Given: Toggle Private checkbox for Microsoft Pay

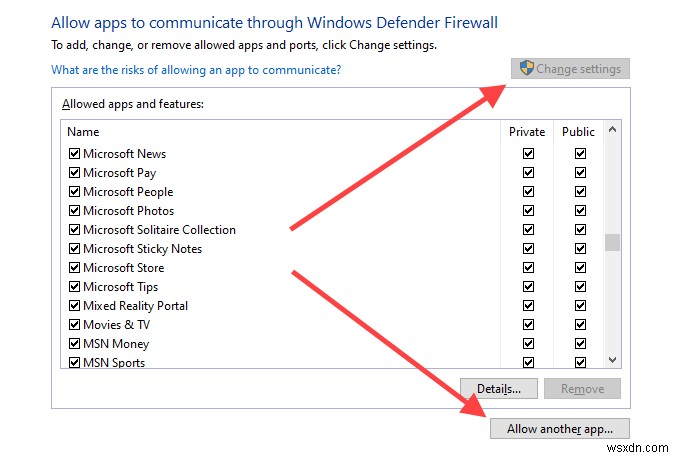Looking at the screenshot, I should [528, 173].
